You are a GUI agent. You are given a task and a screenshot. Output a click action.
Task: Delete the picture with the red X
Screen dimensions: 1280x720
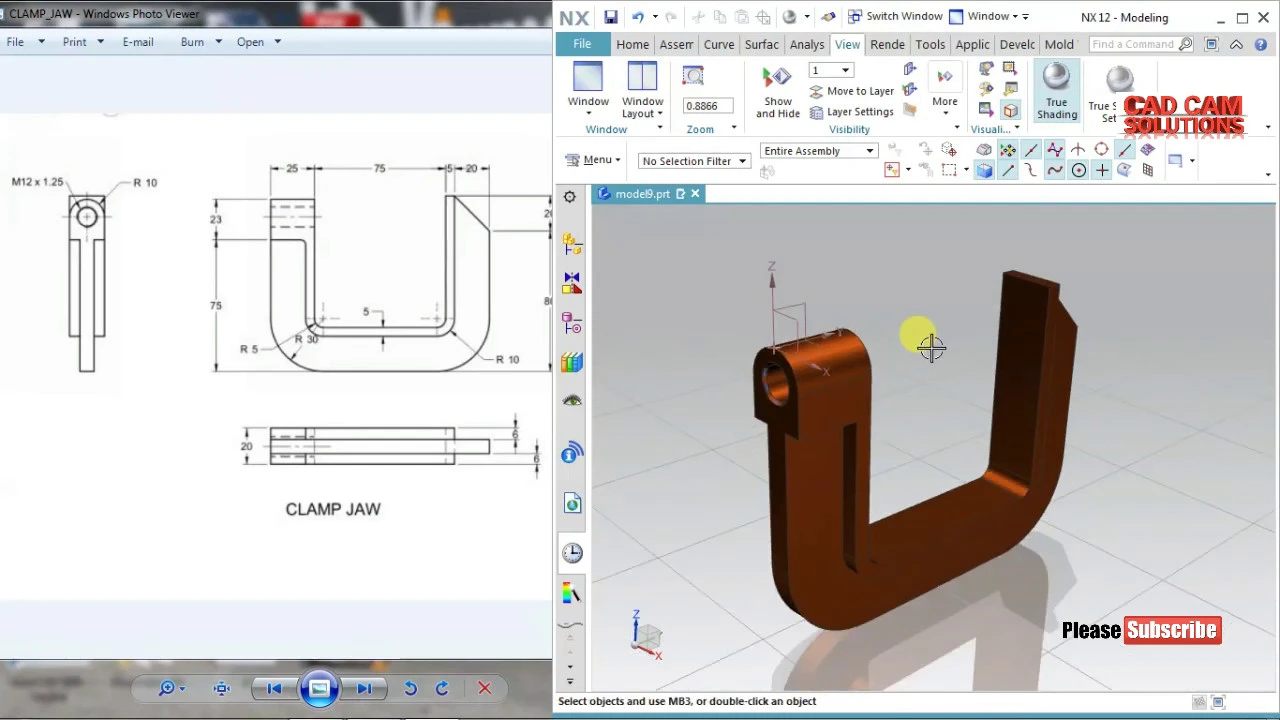pos(485,688)
